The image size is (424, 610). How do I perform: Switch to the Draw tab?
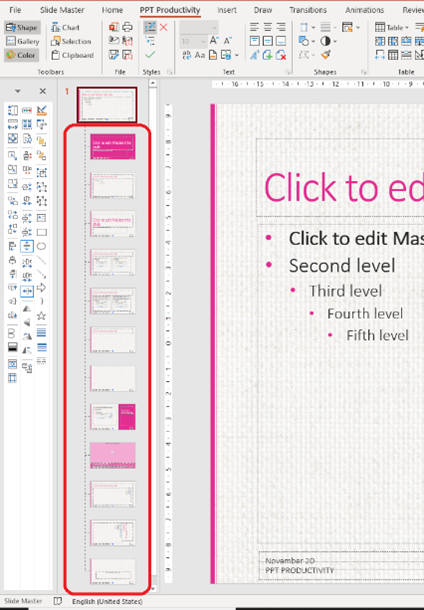pos(263,10)
